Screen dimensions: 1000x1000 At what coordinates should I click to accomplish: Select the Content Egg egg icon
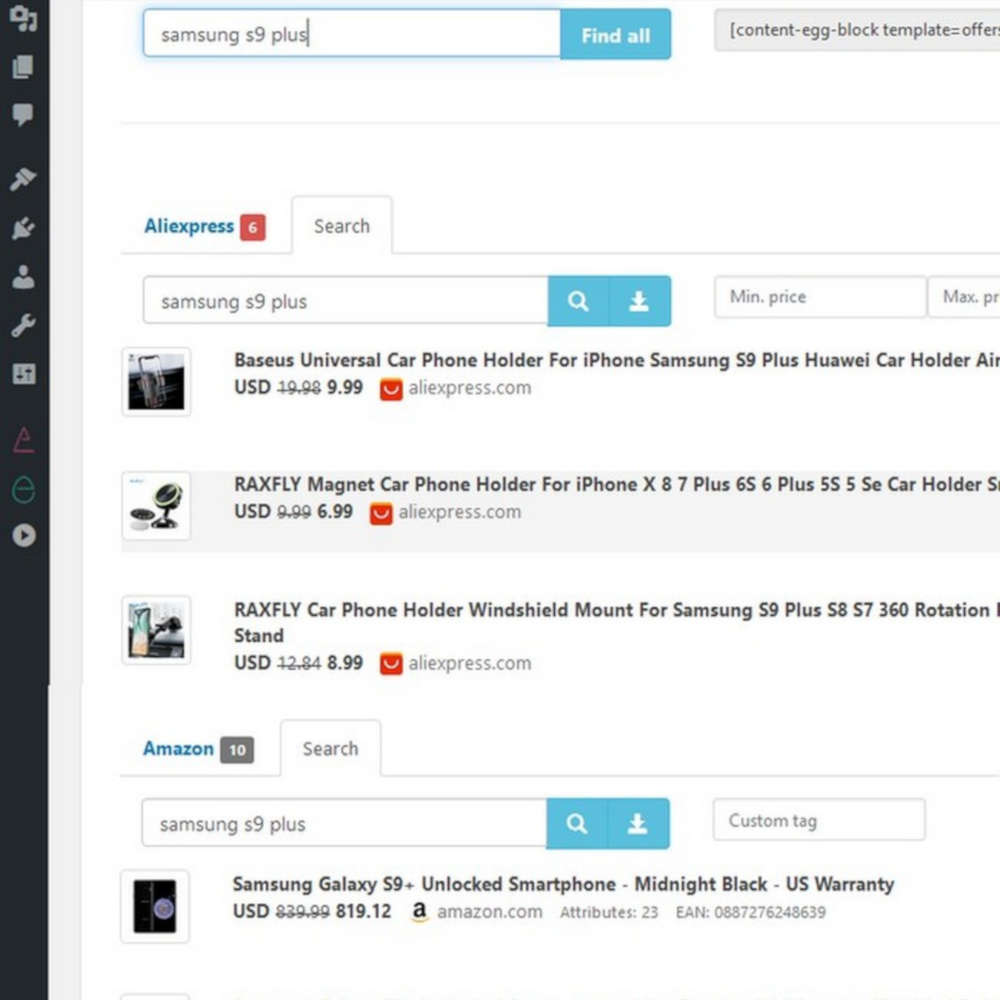click(22, 490)
